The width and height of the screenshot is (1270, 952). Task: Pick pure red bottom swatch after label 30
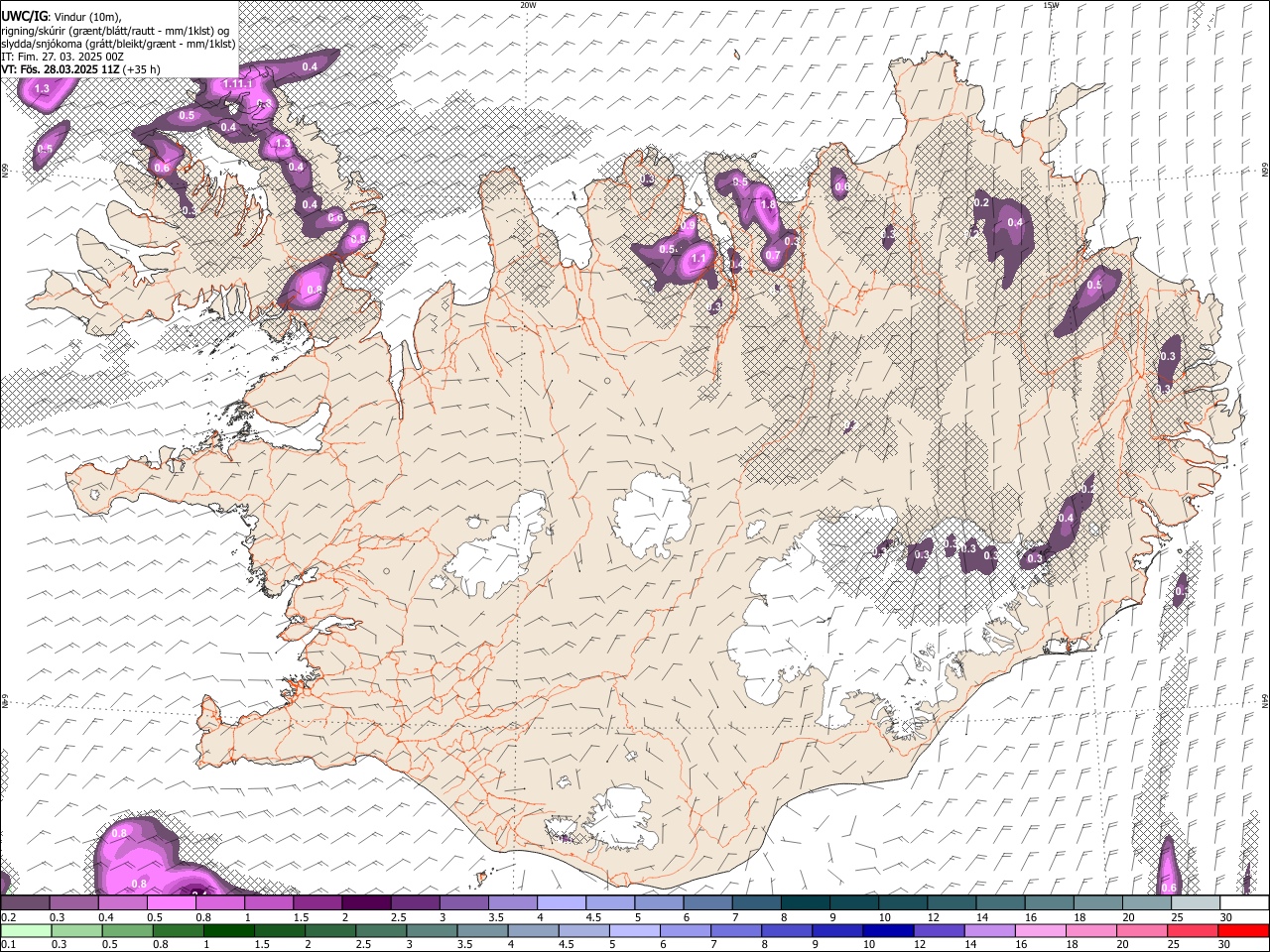tap(1243, 930)
